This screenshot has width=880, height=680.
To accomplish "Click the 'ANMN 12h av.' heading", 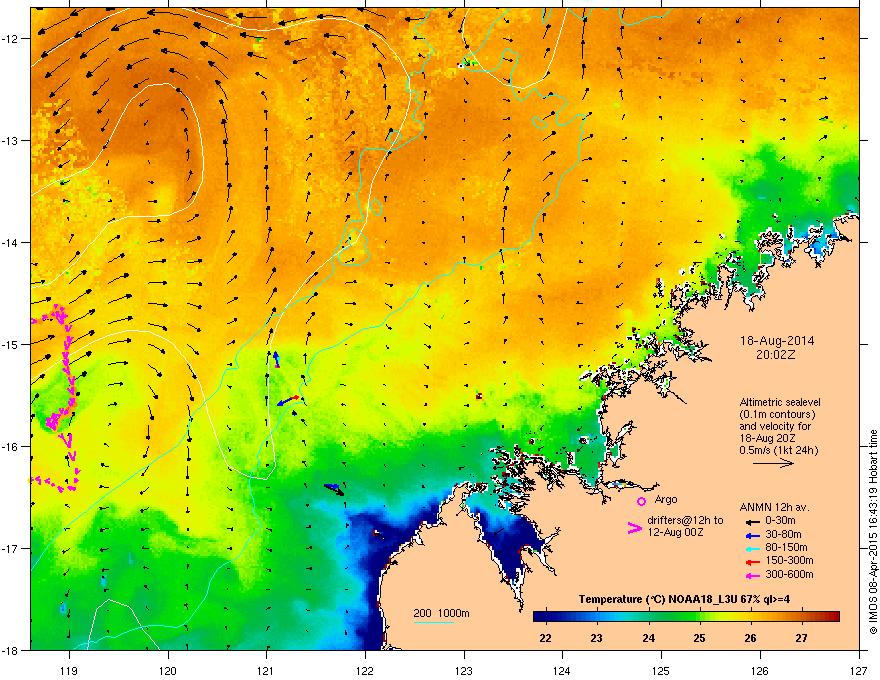I will coord(774,507).
